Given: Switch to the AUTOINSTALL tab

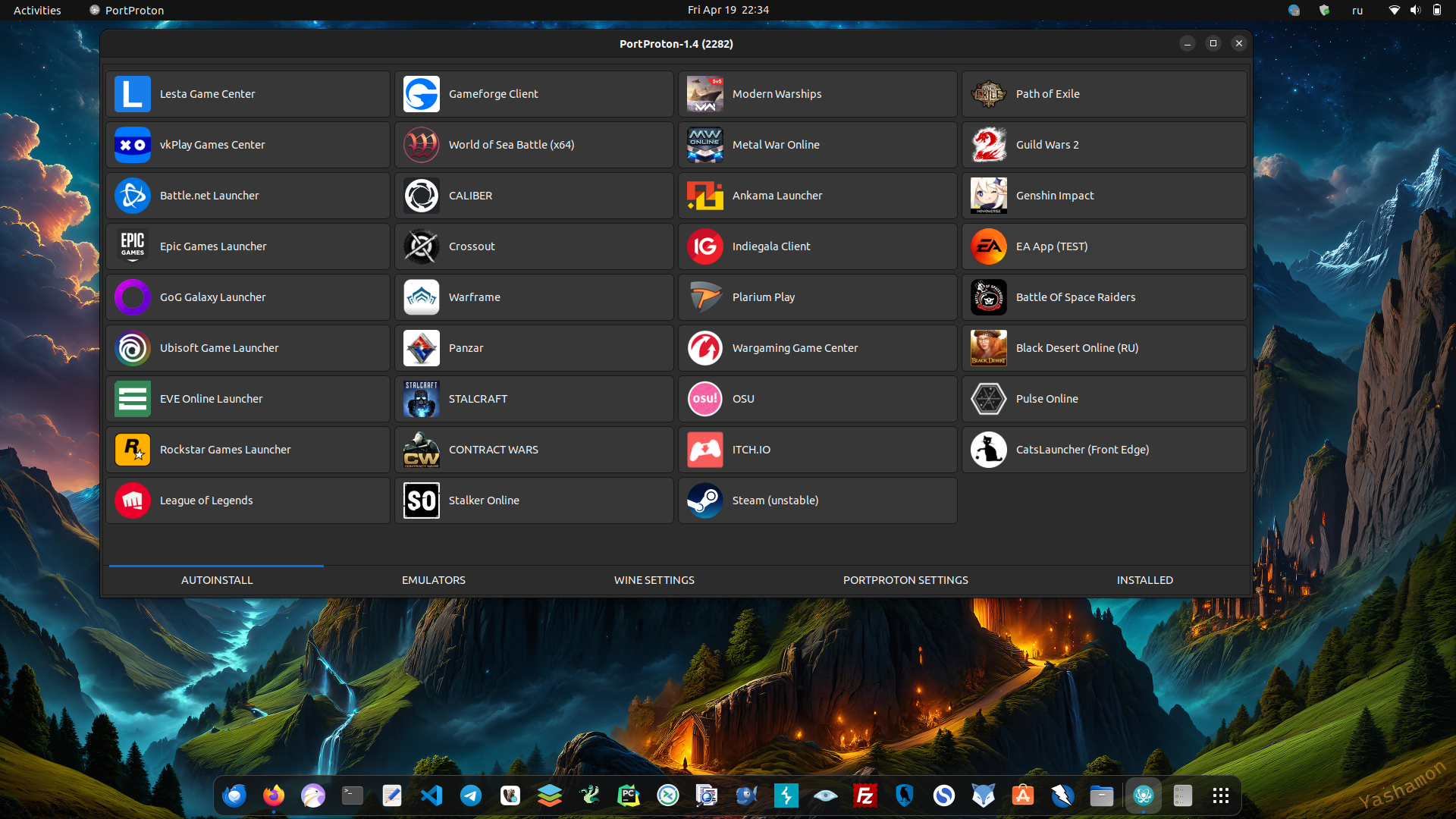Looking at the screenshot, I should click(x=217, y=580).
